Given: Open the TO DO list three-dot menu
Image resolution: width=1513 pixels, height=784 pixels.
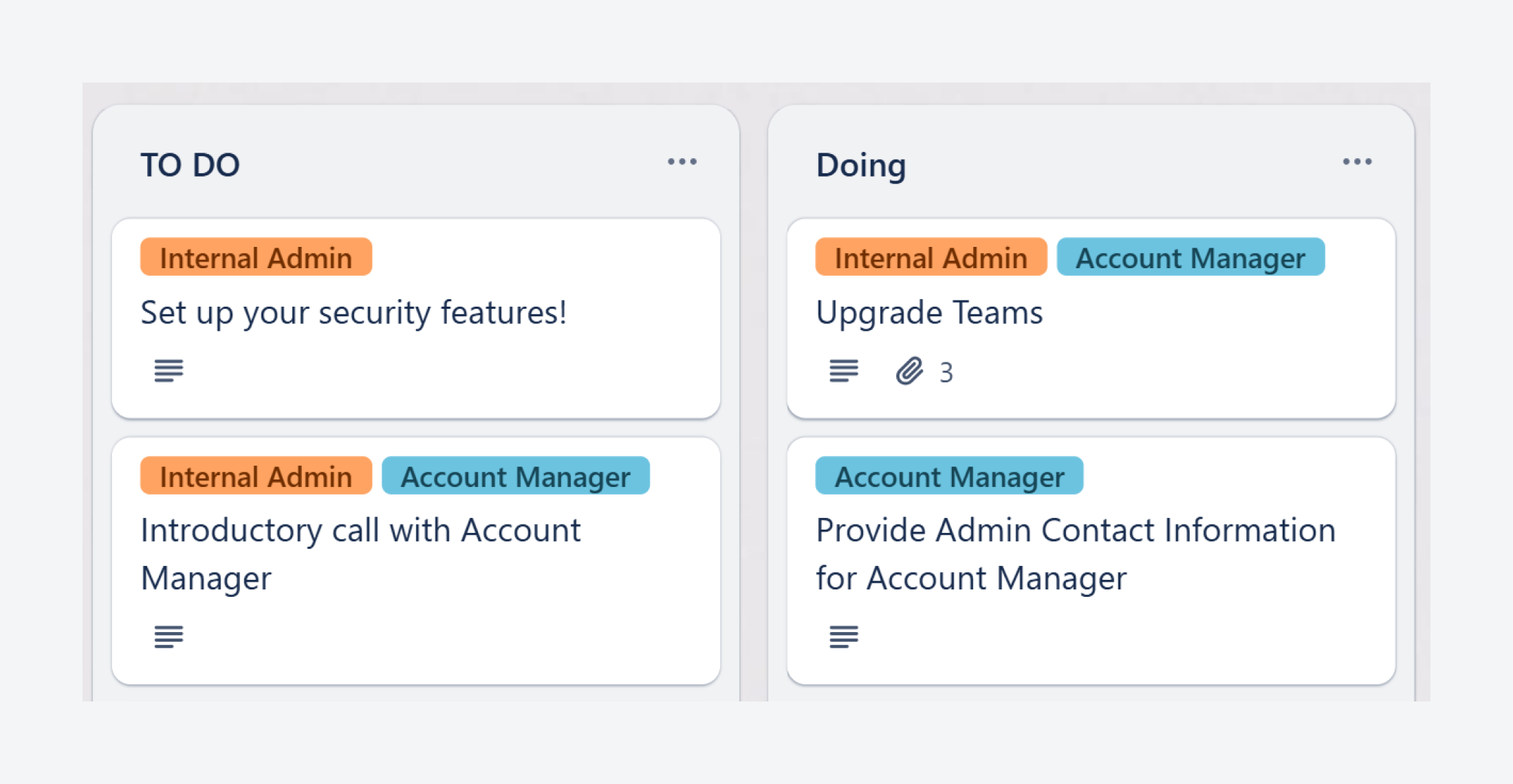Looking at the screenshot, I should pos(682,162).
